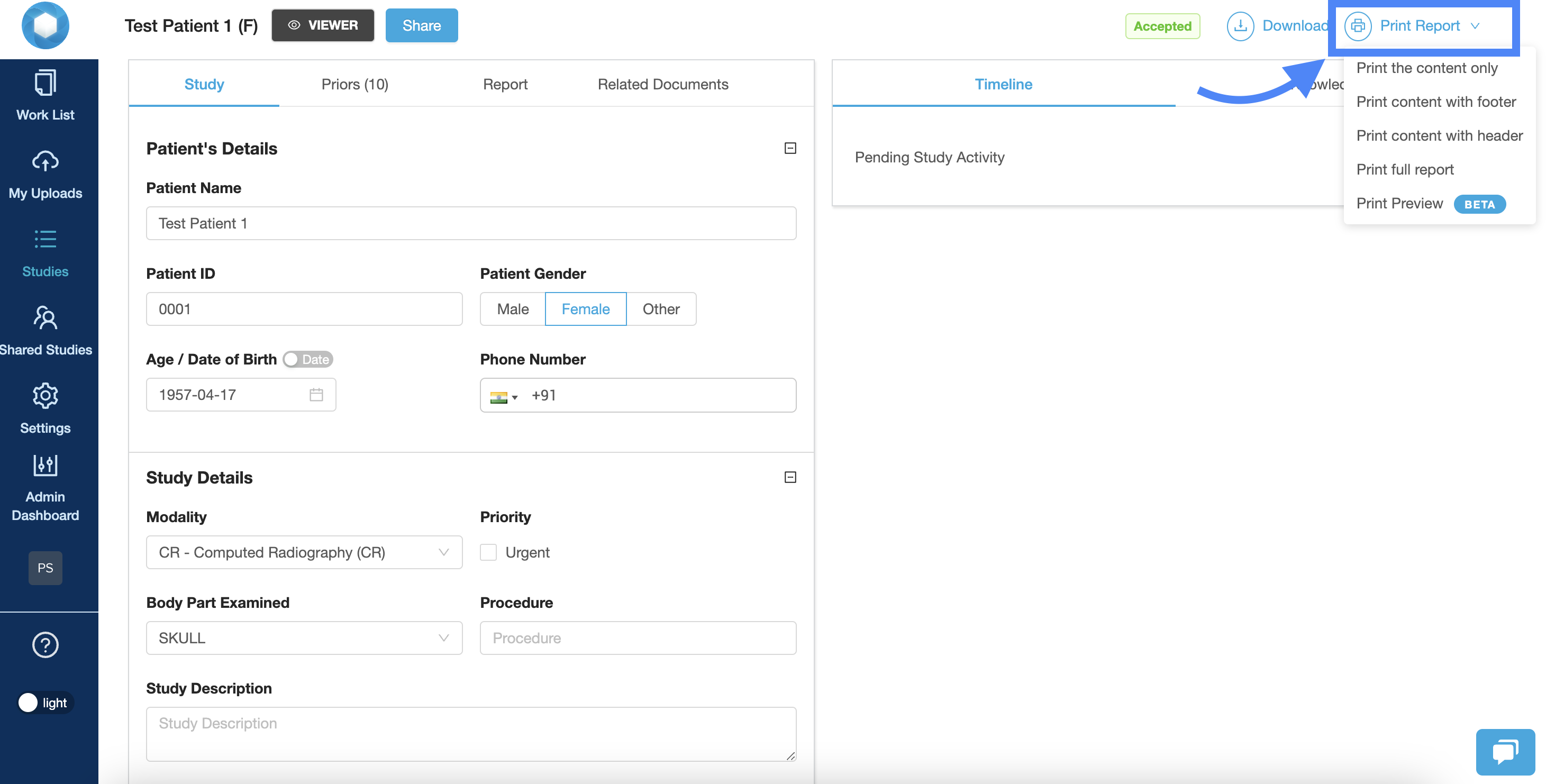Switch to the Priors (10) tab

point(354,84)
